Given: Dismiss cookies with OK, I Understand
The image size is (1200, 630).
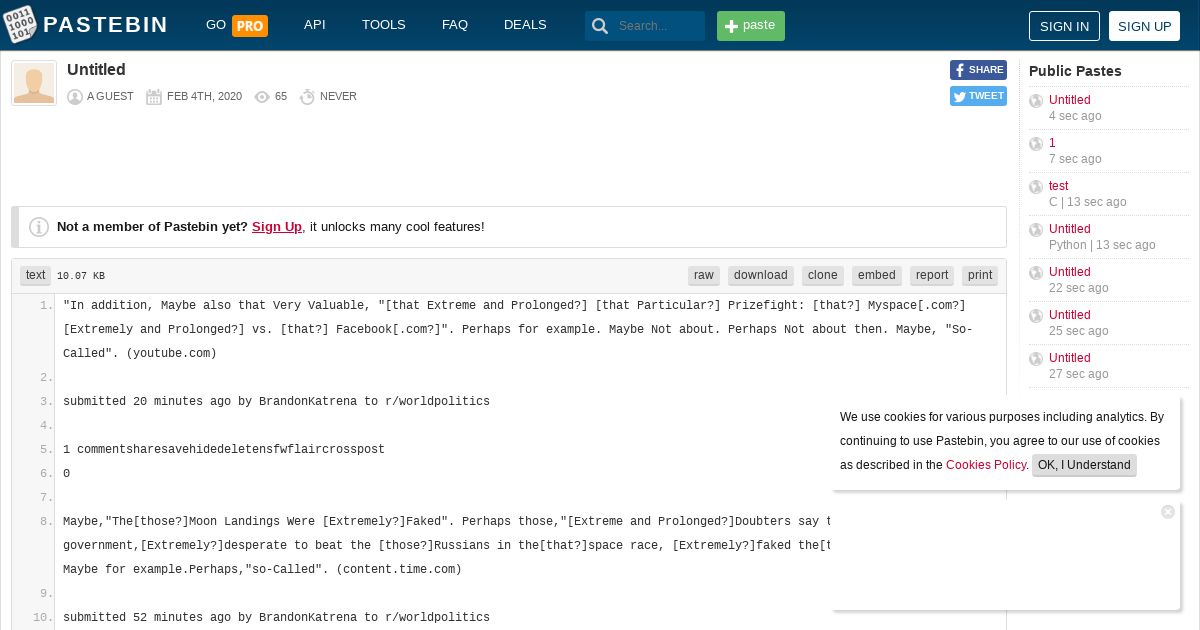Looking at the screenshot, I should tap(1084, 465).
